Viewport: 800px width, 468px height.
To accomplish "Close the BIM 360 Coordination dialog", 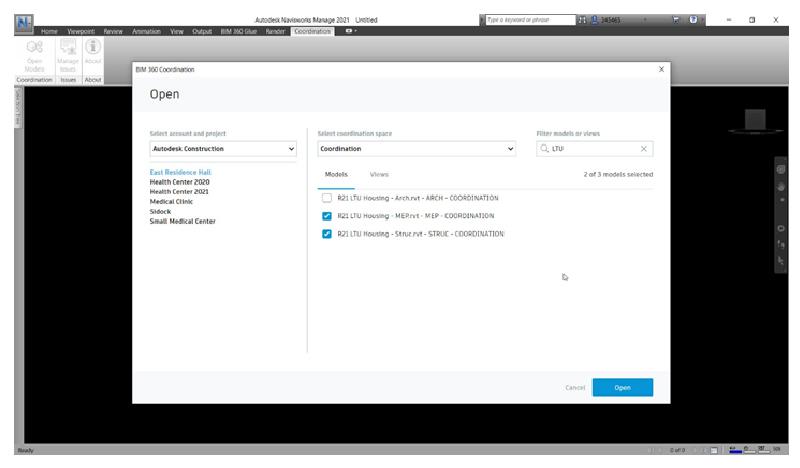I will pos(661,69).
